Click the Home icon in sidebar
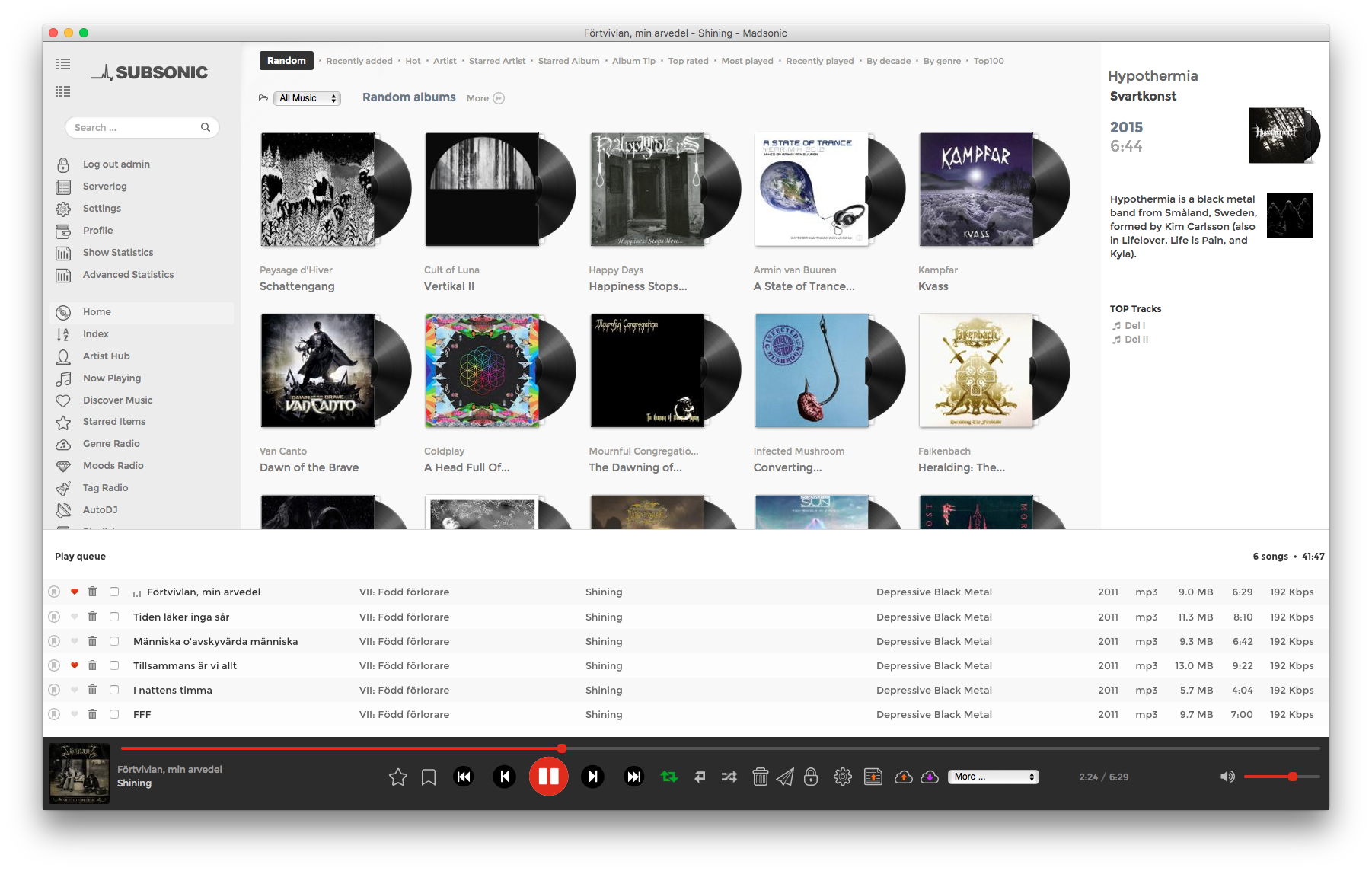Image resolution: width=1372 pixels, height=871 pixels. click(x=63, y=312)
